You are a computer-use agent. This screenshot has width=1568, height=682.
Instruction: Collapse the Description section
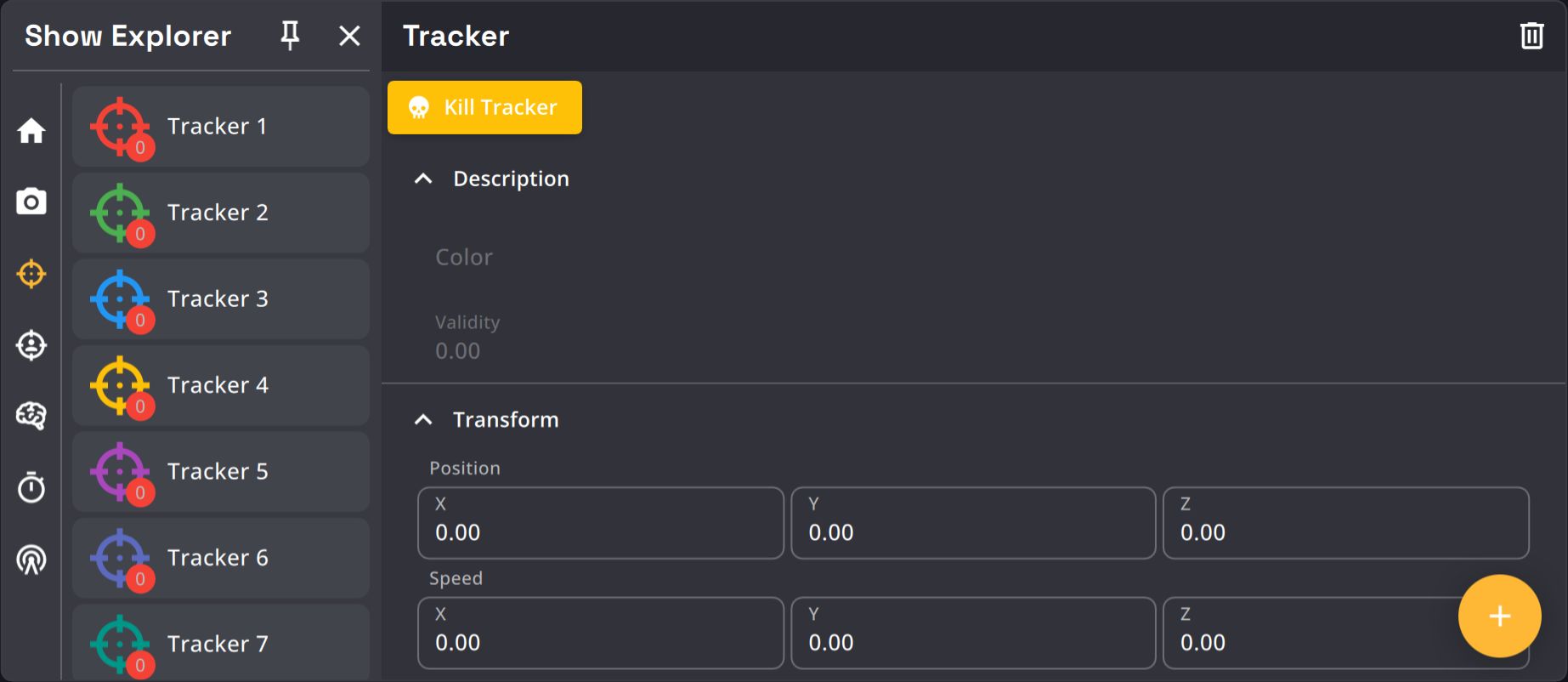coord(423,179)
